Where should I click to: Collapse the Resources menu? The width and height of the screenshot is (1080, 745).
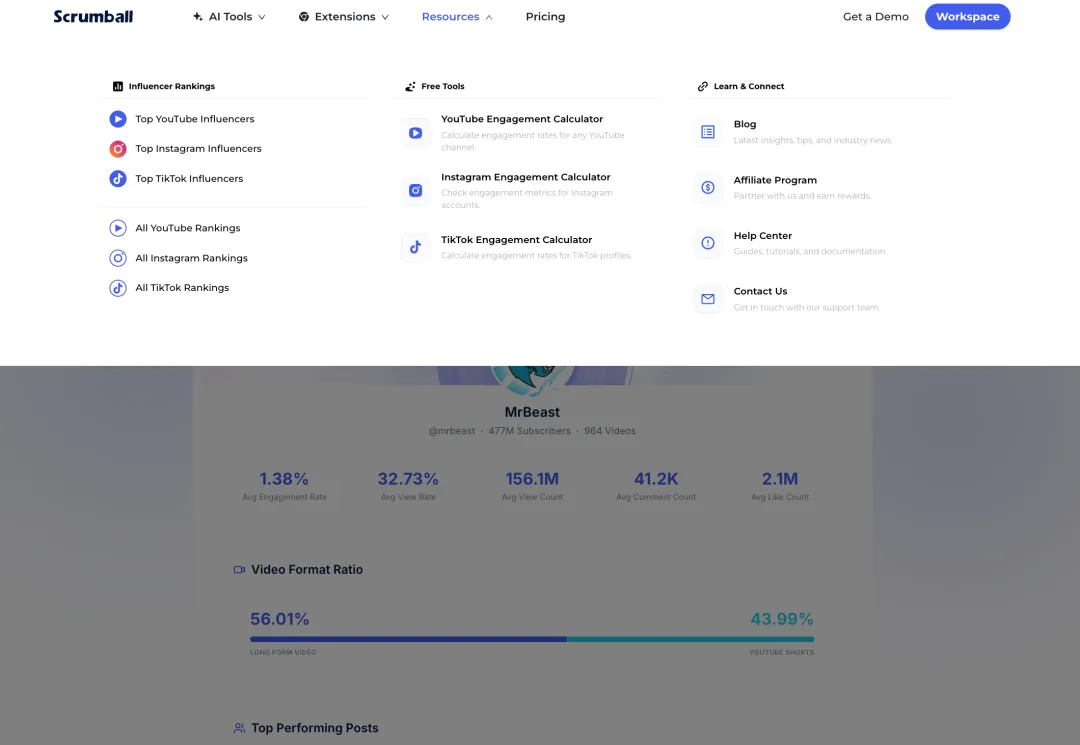[x=456, y=16]
